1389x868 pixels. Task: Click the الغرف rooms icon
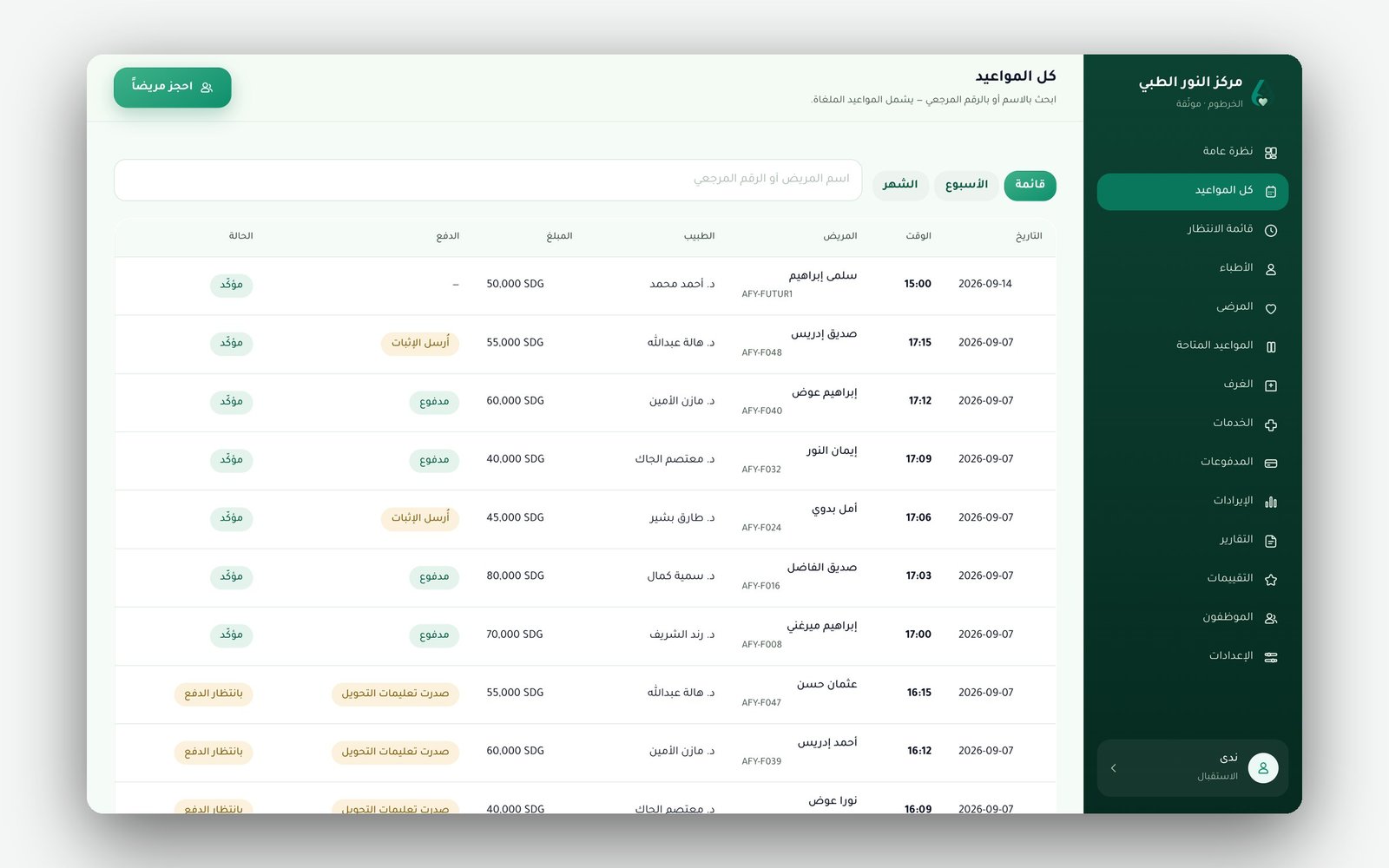pyautogui.click(x=1271, y=385)
